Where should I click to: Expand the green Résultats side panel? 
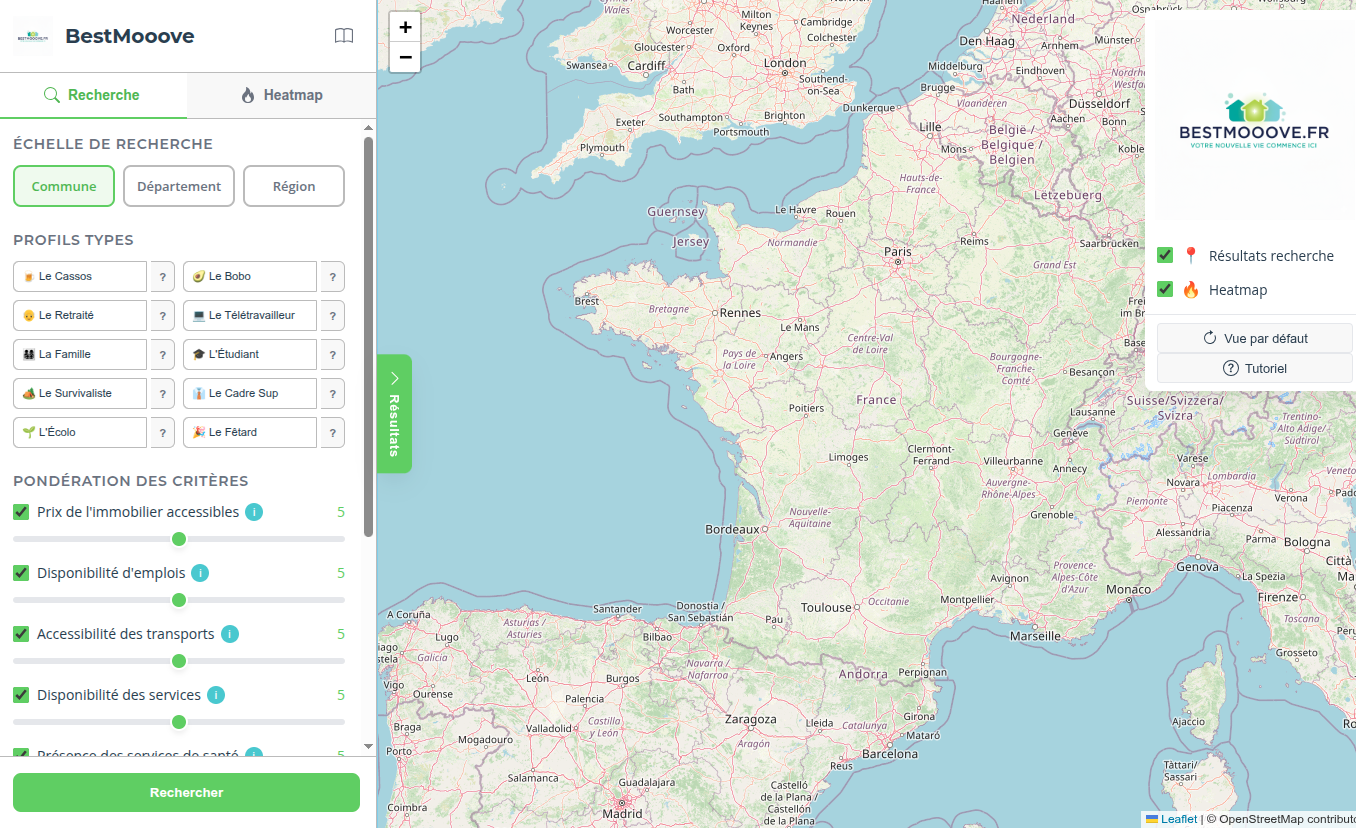click(394, 413)
